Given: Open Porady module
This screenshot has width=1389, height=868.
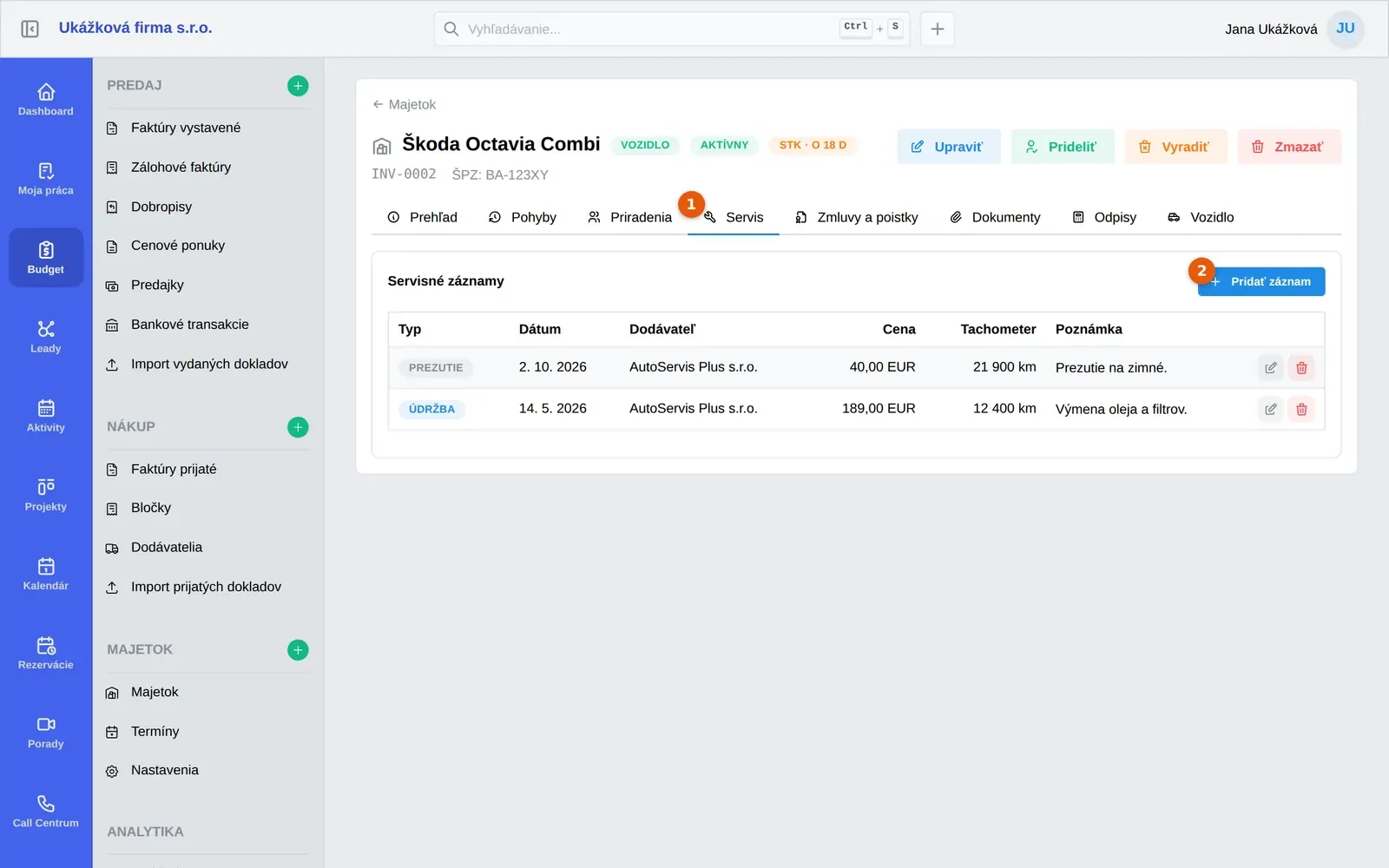Looking at the screenshot, I should [46, 732].
